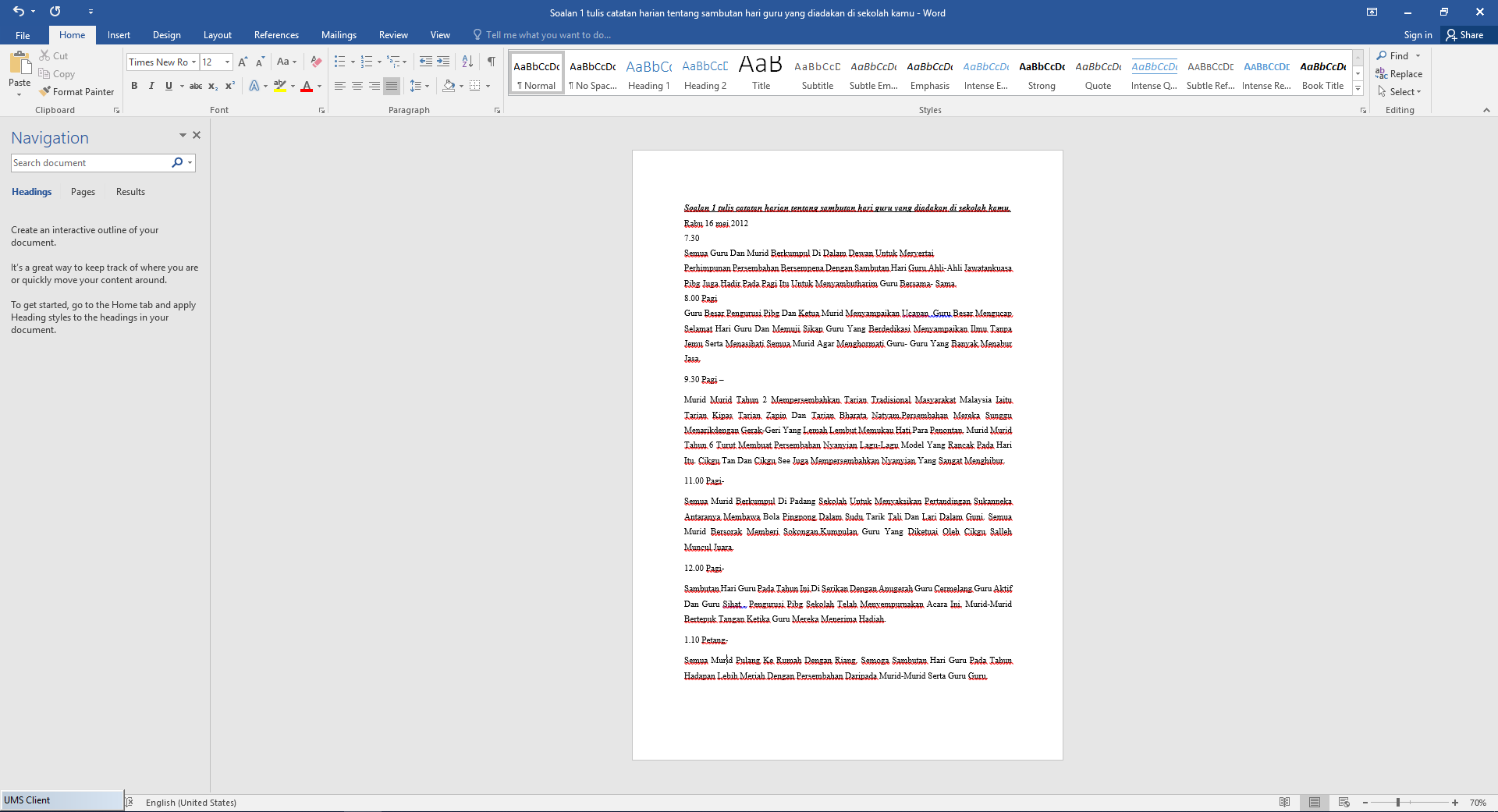Click the Clear All Formatting icon

[x=316, y=62]
